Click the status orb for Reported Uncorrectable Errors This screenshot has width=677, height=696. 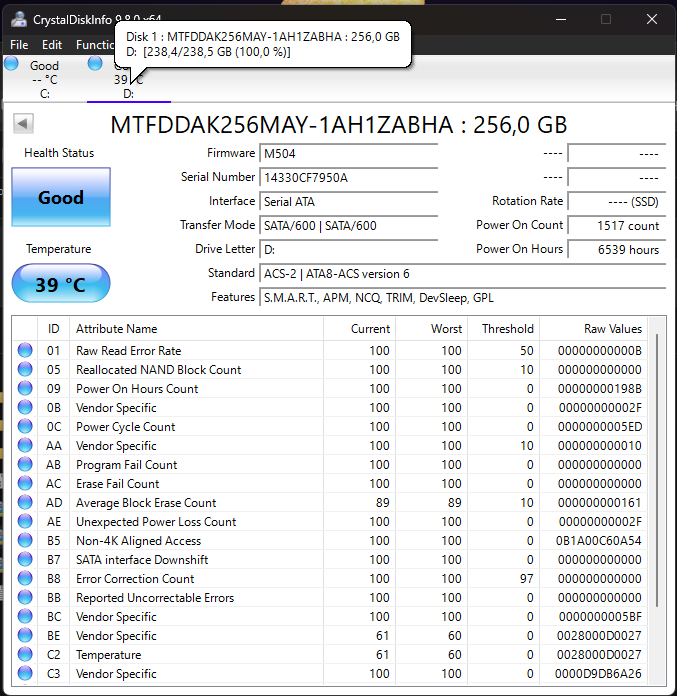coord(25,597)
